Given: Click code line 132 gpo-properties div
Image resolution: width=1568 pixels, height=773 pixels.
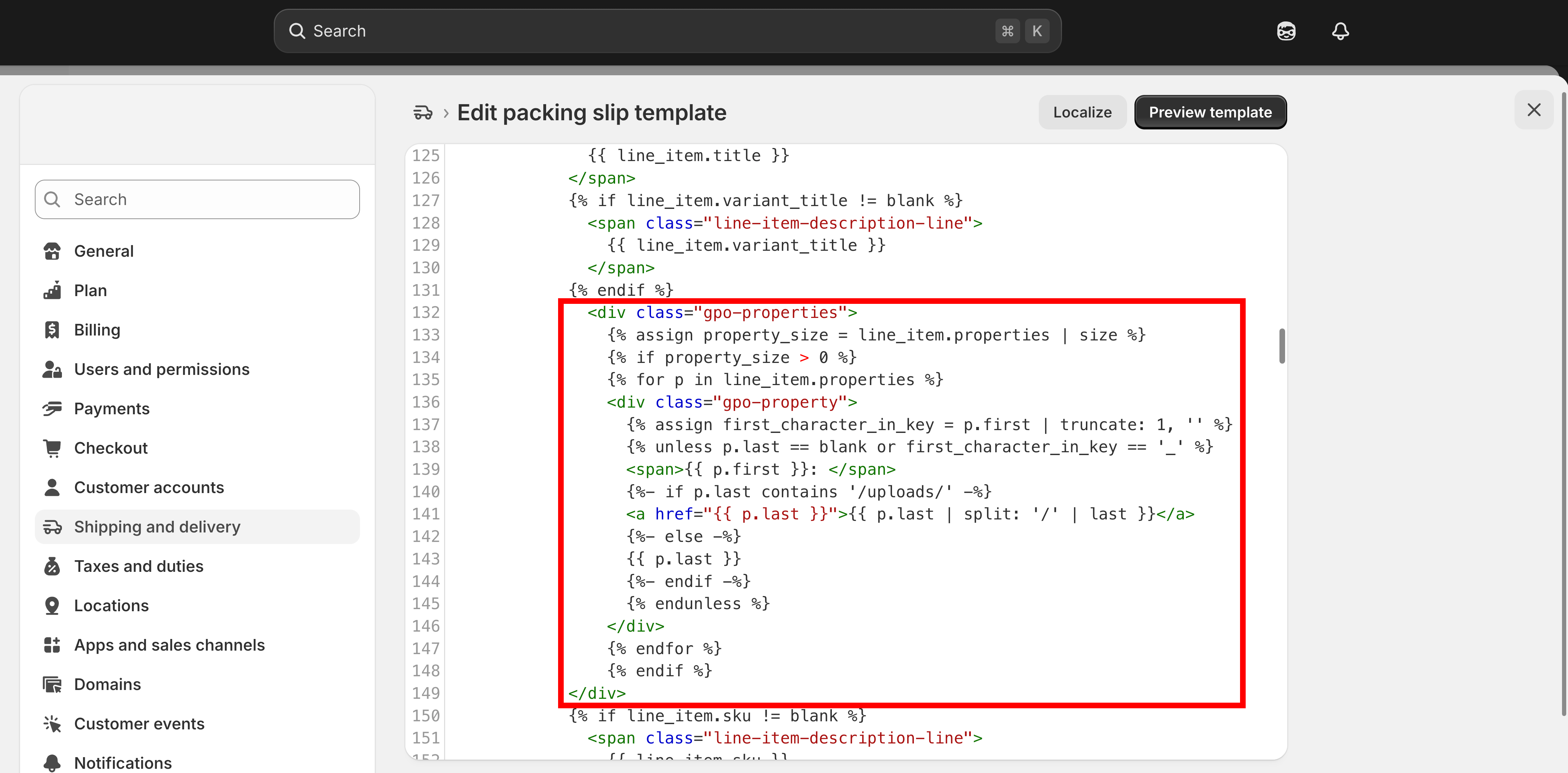Looking at the screenshot, I should tap(722, 313).
